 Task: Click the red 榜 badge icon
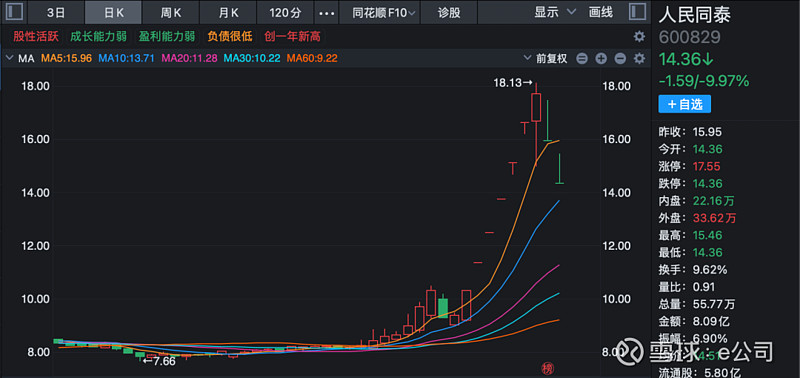pyautogui.click(x=548, y=368)
